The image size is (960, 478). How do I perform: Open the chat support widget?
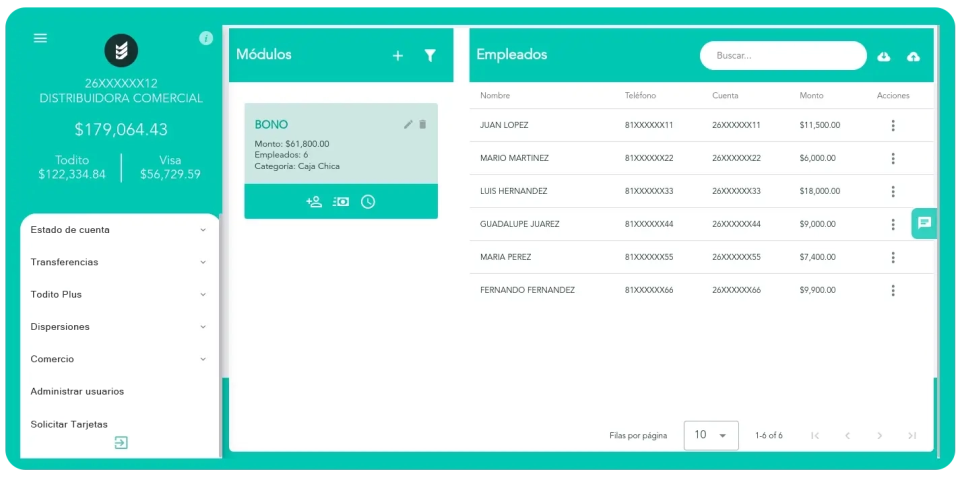pos(924,223)
